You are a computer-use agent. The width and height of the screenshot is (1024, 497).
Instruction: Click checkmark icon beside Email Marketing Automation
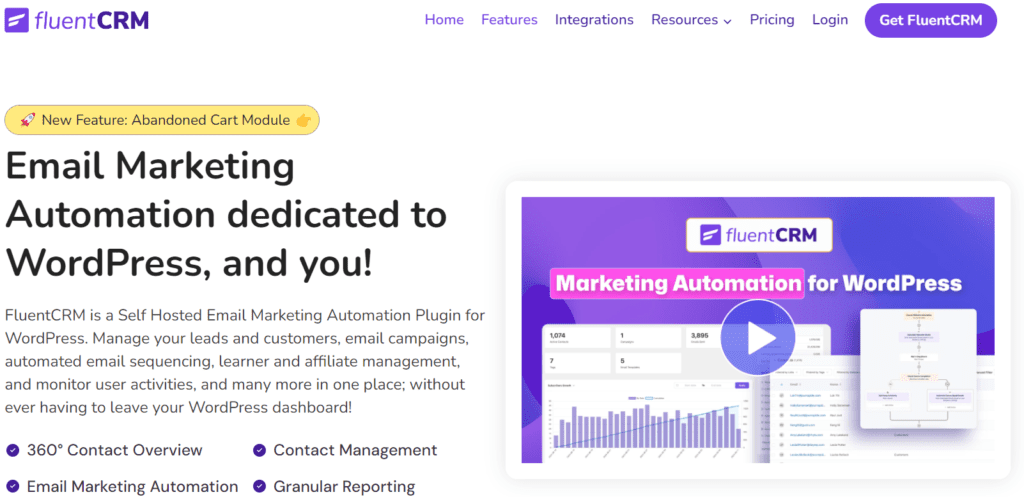pos(12,487)
